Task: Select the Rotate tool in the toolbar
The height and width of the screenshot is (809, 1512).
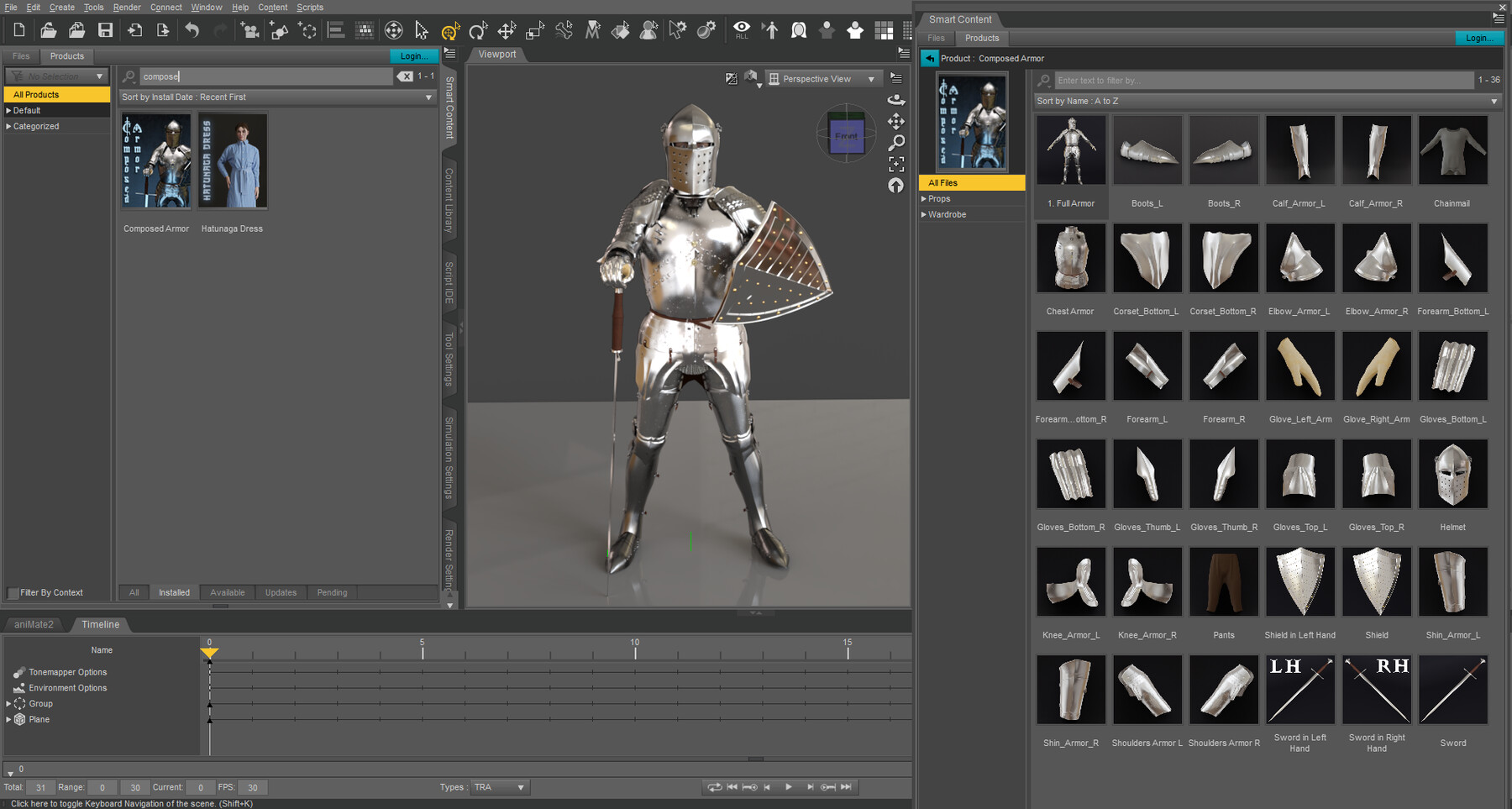Action: point(478,30)
